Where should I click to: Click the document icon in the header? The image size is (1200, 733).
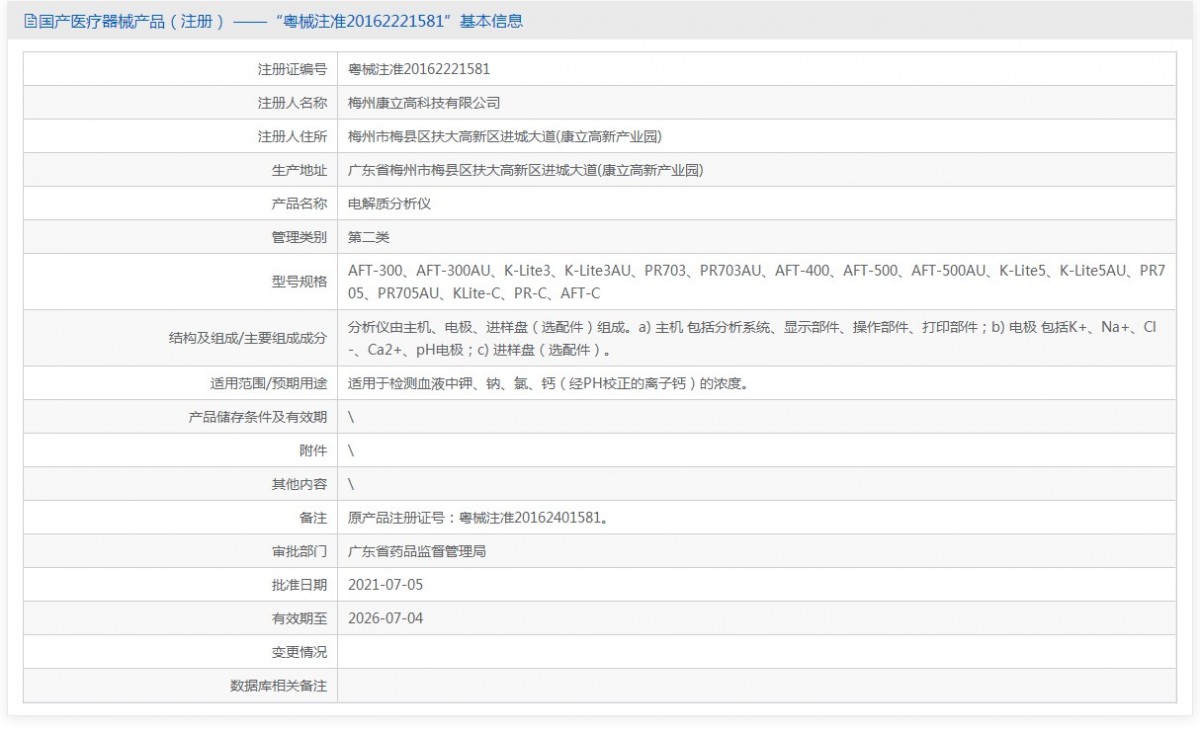(x=29, y=21)
